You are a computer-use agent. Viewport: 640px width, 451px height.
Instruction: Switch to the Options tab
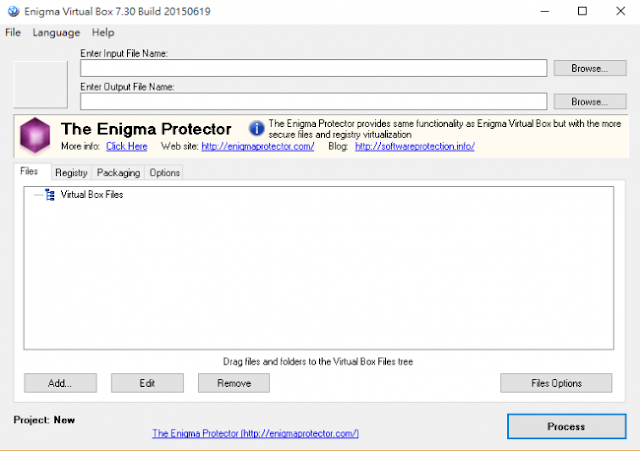pyautogui.click(x=164, y=173)
